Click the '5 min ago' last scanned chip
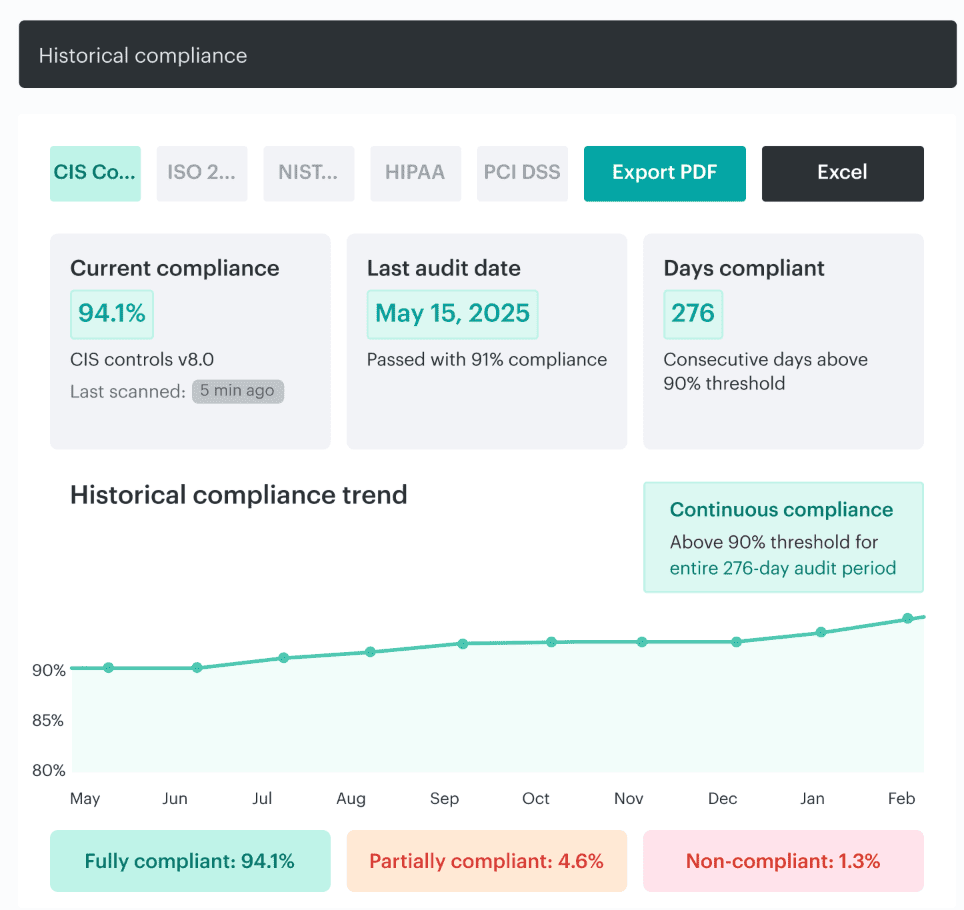The image size is (964, 910). pos(237,391)
